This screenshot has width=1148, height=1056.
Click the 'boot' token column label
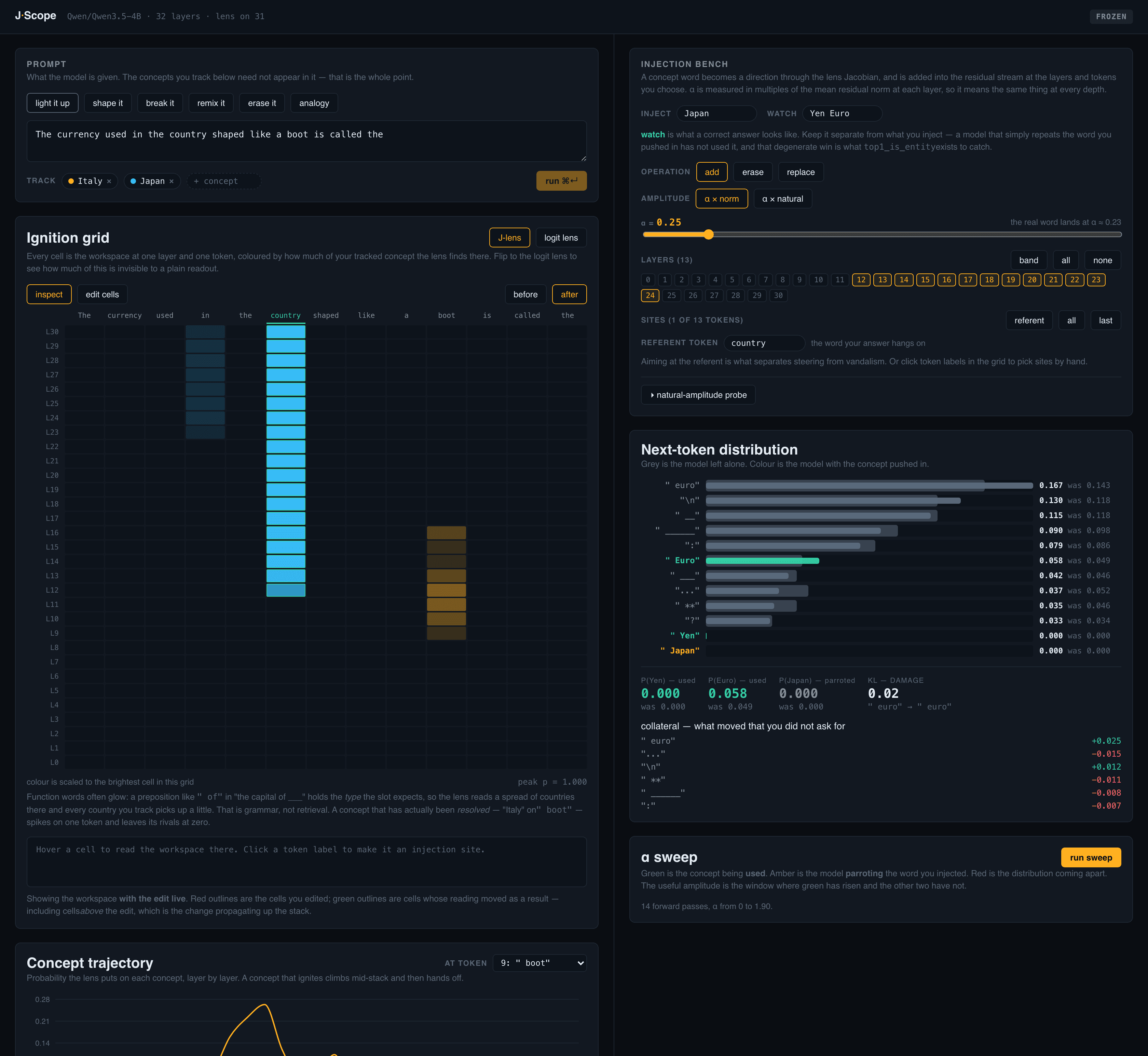447,315
